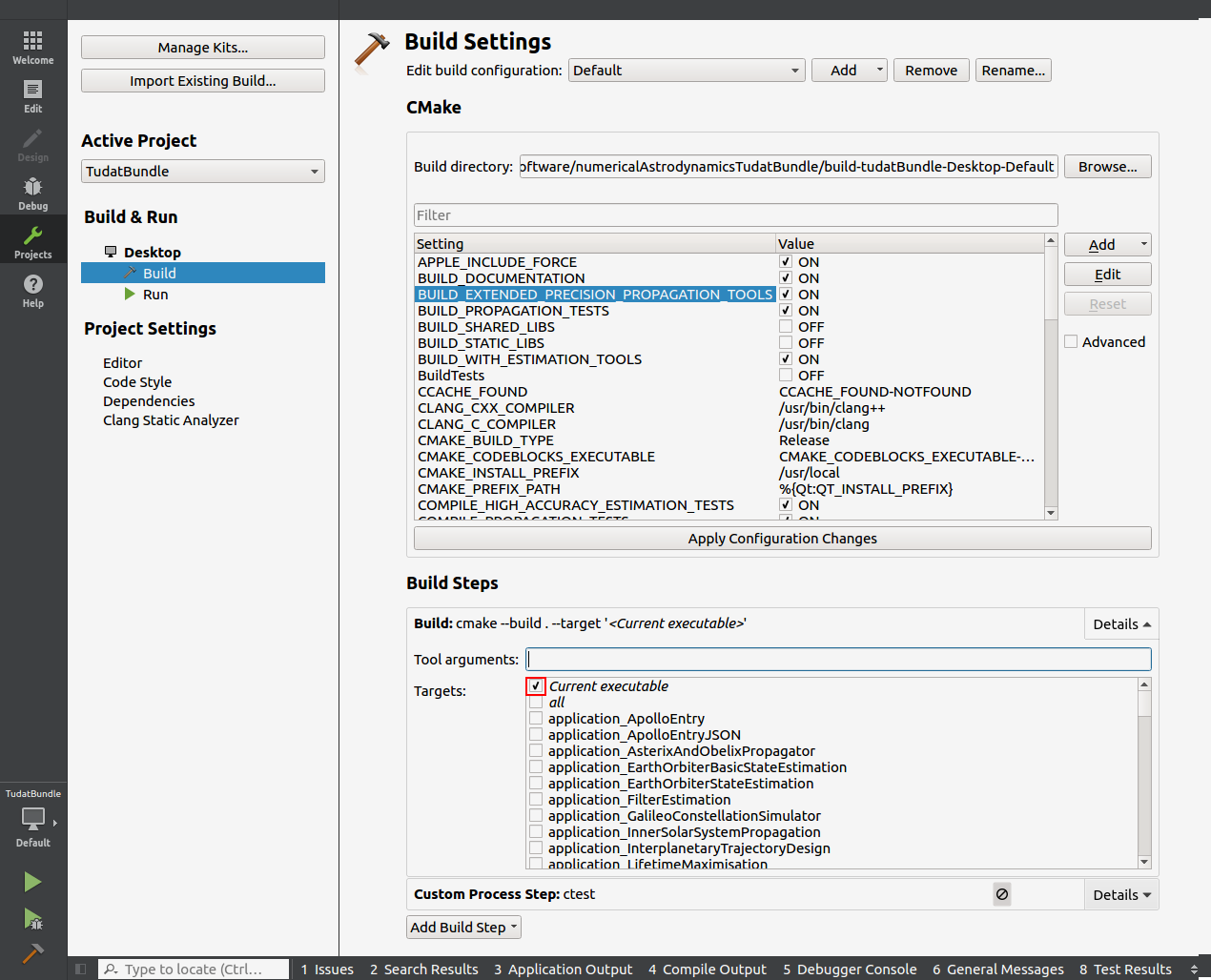This screenshot has width=1211, height=980.
Task: Click the Tool arguments input field
Action: [x=838, y=660]
